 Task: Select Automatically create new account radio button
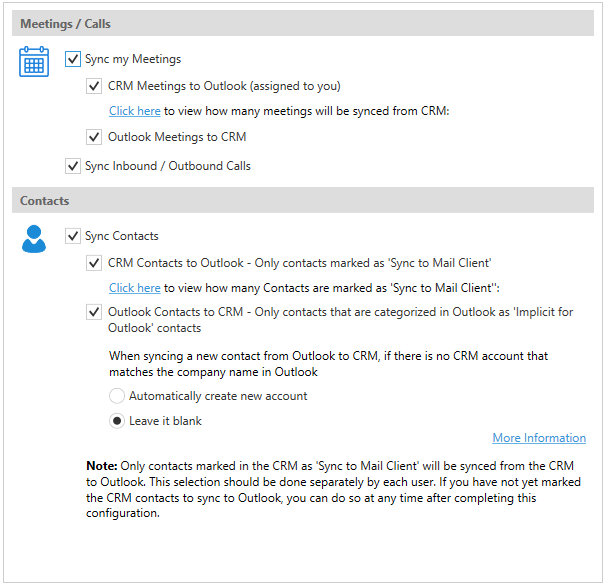(117, 396)
